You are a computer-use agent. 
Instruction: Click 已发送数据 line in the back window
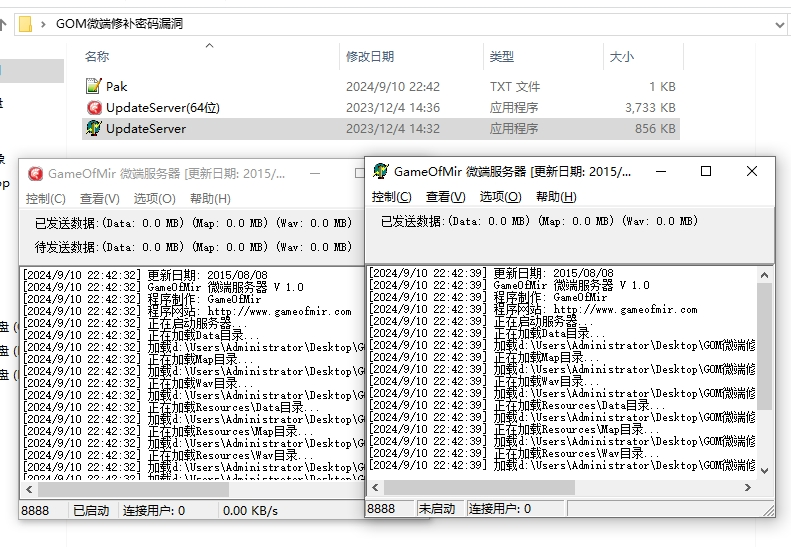(193, 223)
